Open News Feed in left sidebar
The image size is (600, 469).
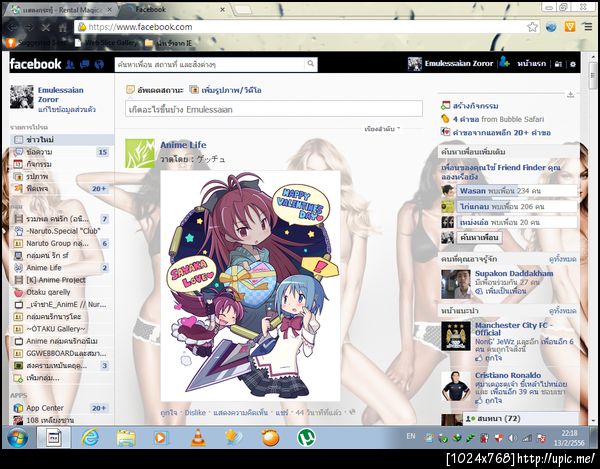point(61,140)
